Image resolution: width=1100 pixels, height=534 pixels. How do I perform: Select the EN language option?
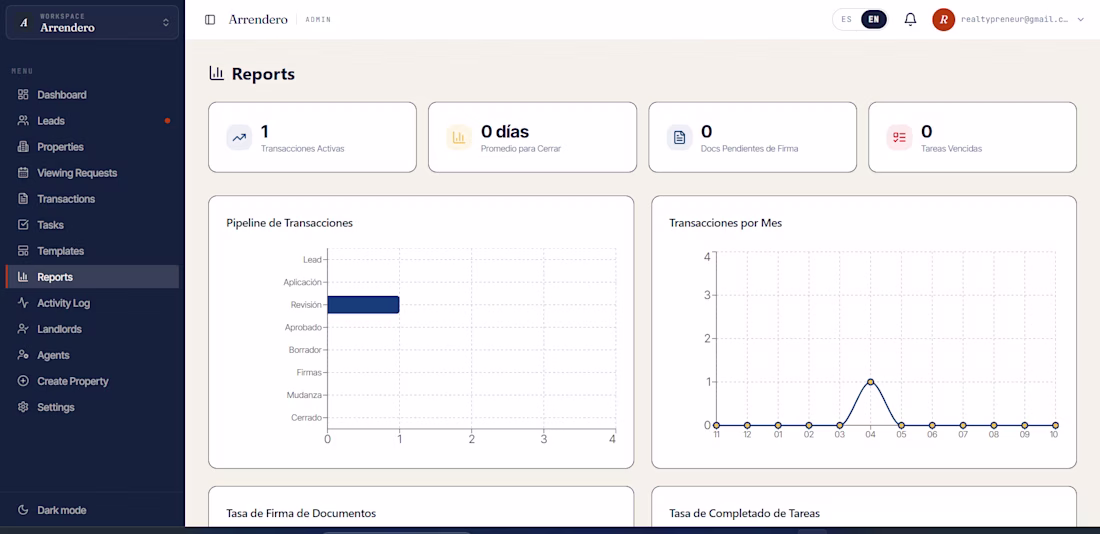coord(873,20)
